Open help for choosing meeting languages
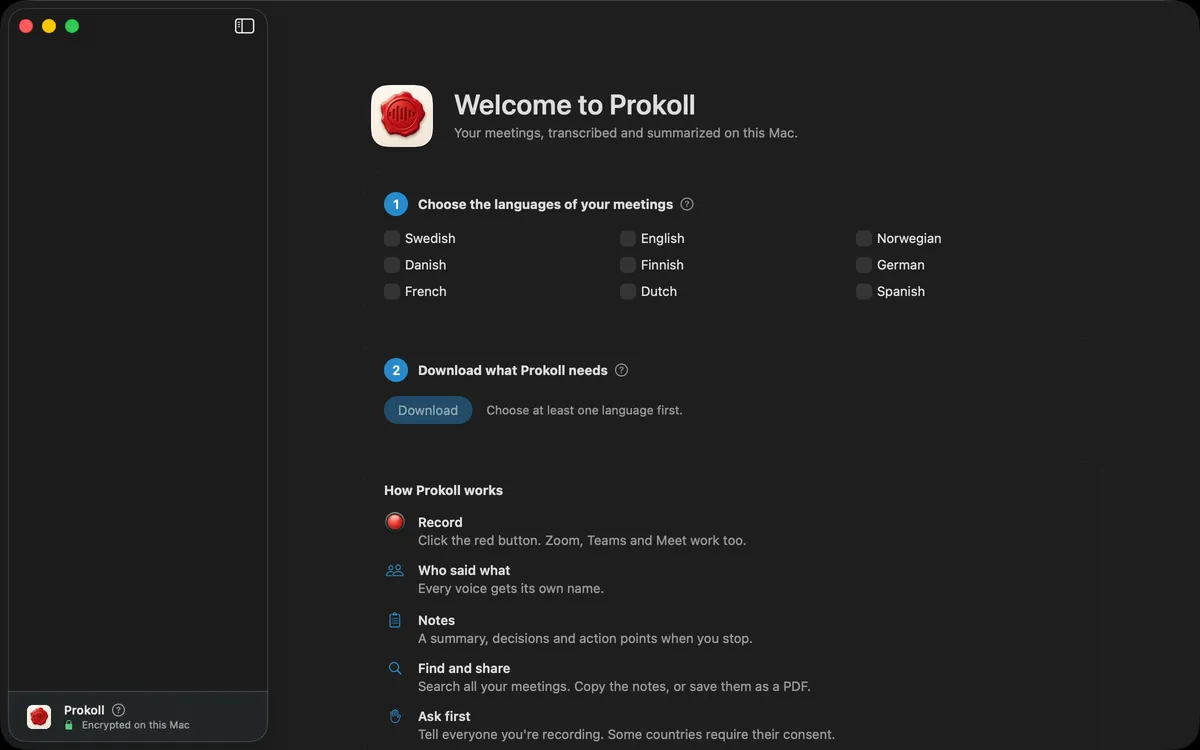This screenshot has height=750, width=1200. click(x=687, y=204)
